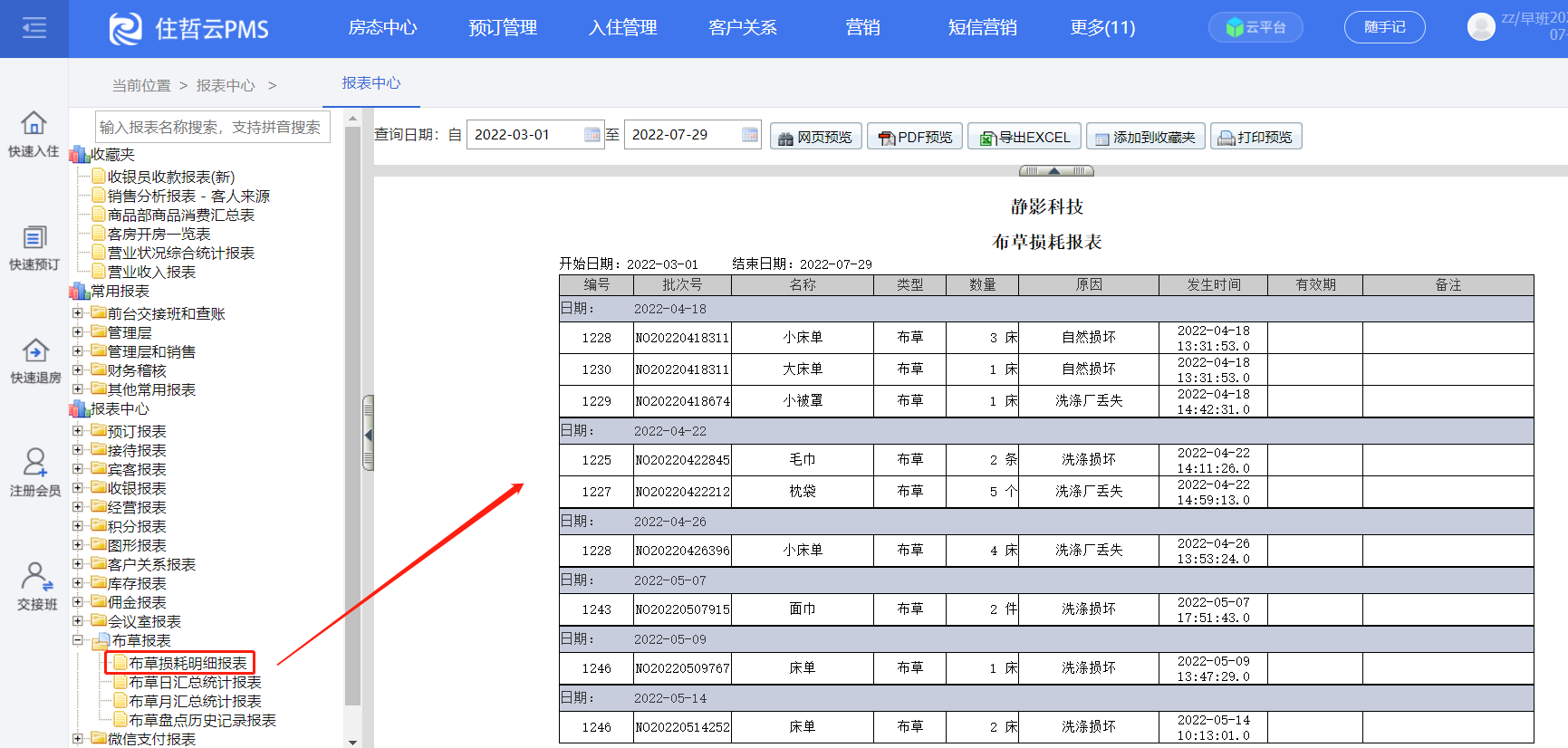The height and width of the screenshot is (748, 1568).
Task: Open start date calendar picker icon
Action: pyautogui.click(x=592, y=135)
